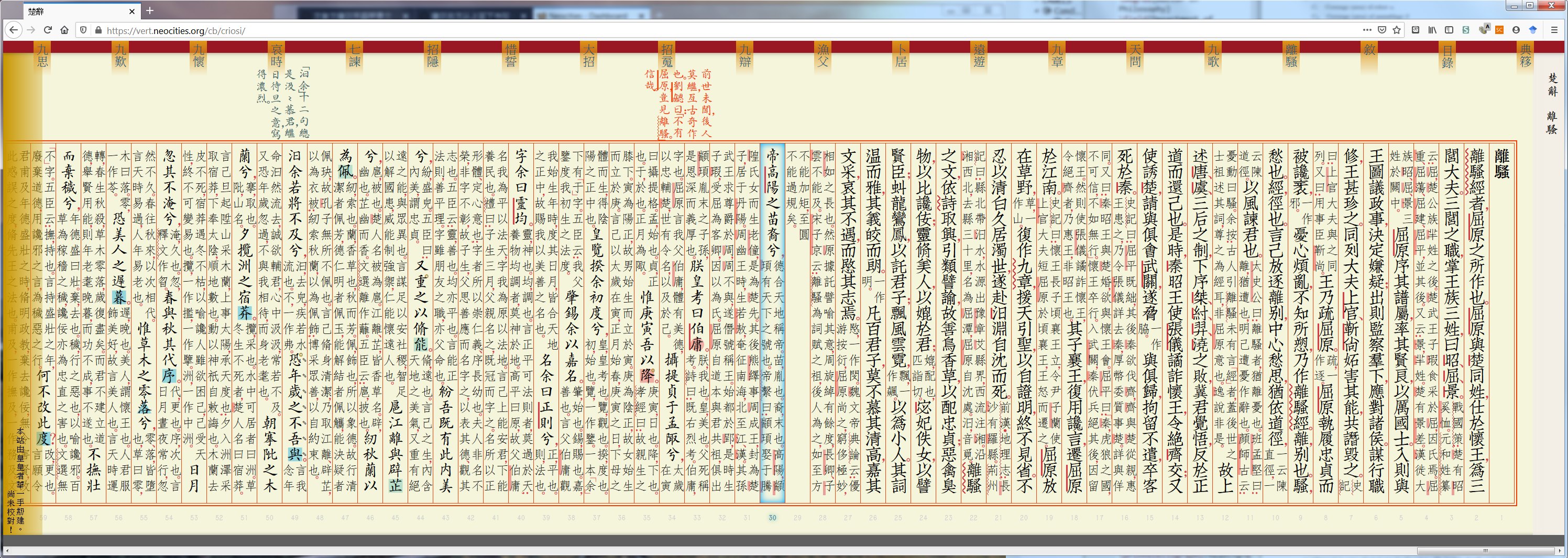This screenshot has height=558, width=1568.
Task: Open a new browser tab
Action: (150, 10)
